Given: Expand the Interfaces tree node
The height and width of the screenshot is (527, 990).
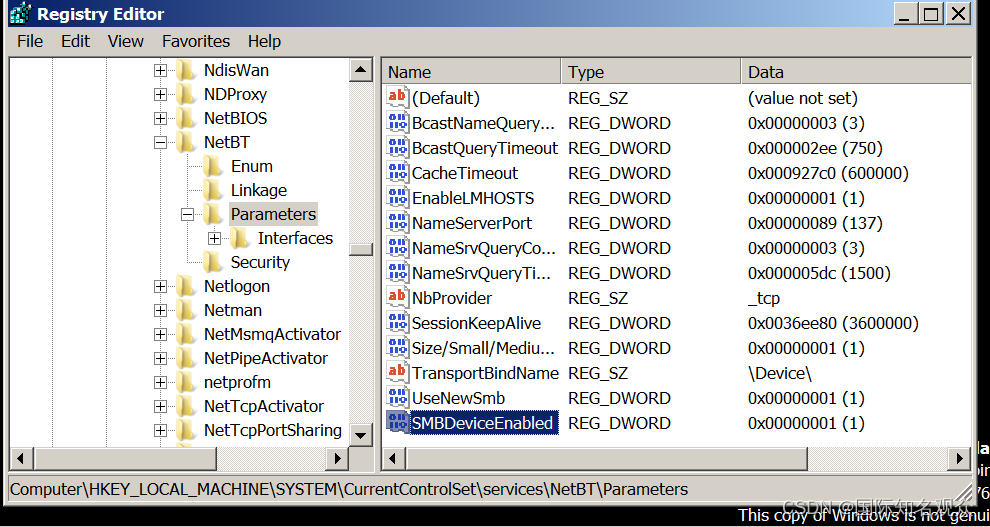Looking at the screenshot, I should click(x=215, y=239).
